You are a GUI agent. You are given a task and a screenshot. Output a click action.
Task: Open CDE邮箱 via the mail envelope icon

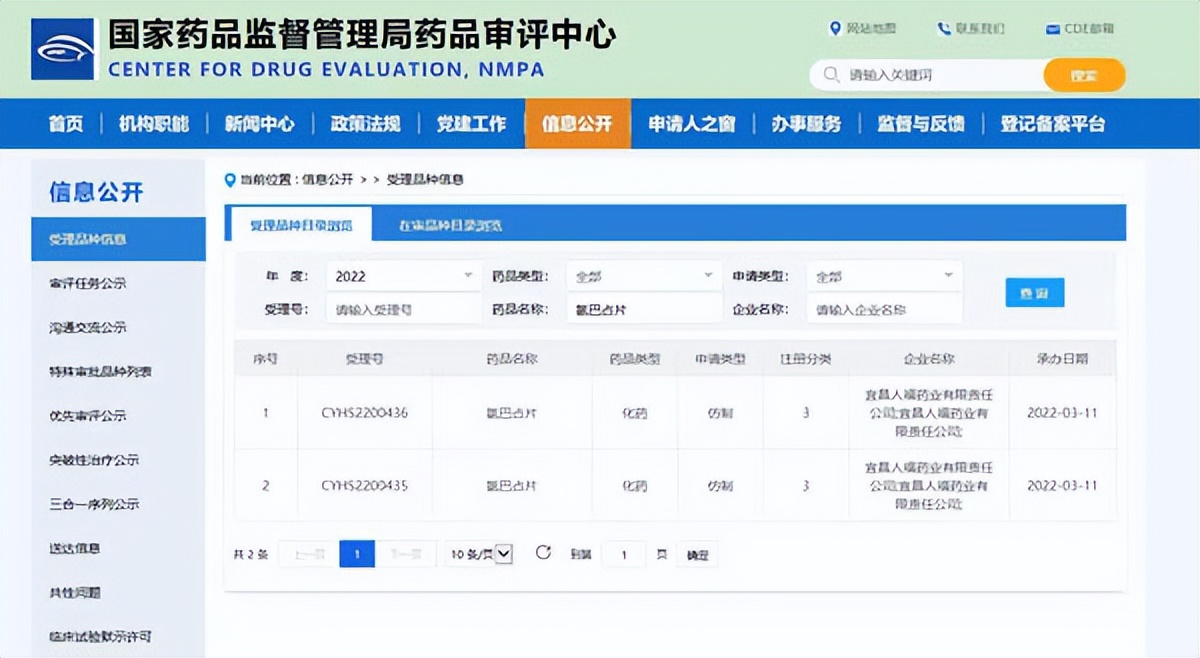click(x=1055, y=29)
